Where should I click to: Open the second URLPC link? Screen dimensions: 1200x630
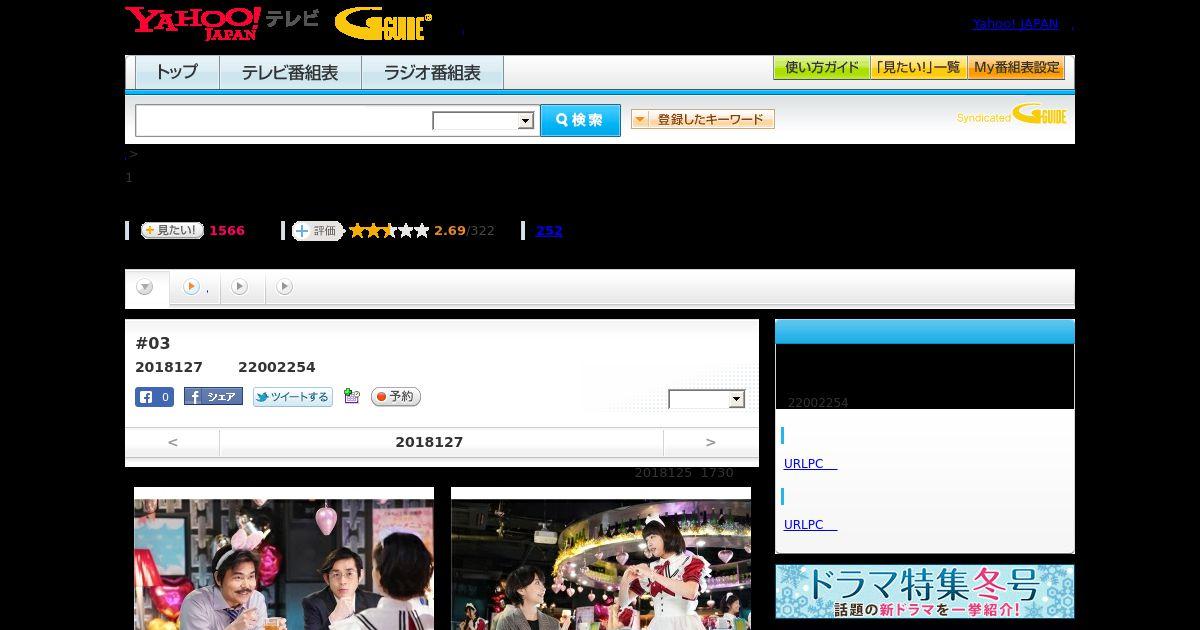click(x=810, y=525)
